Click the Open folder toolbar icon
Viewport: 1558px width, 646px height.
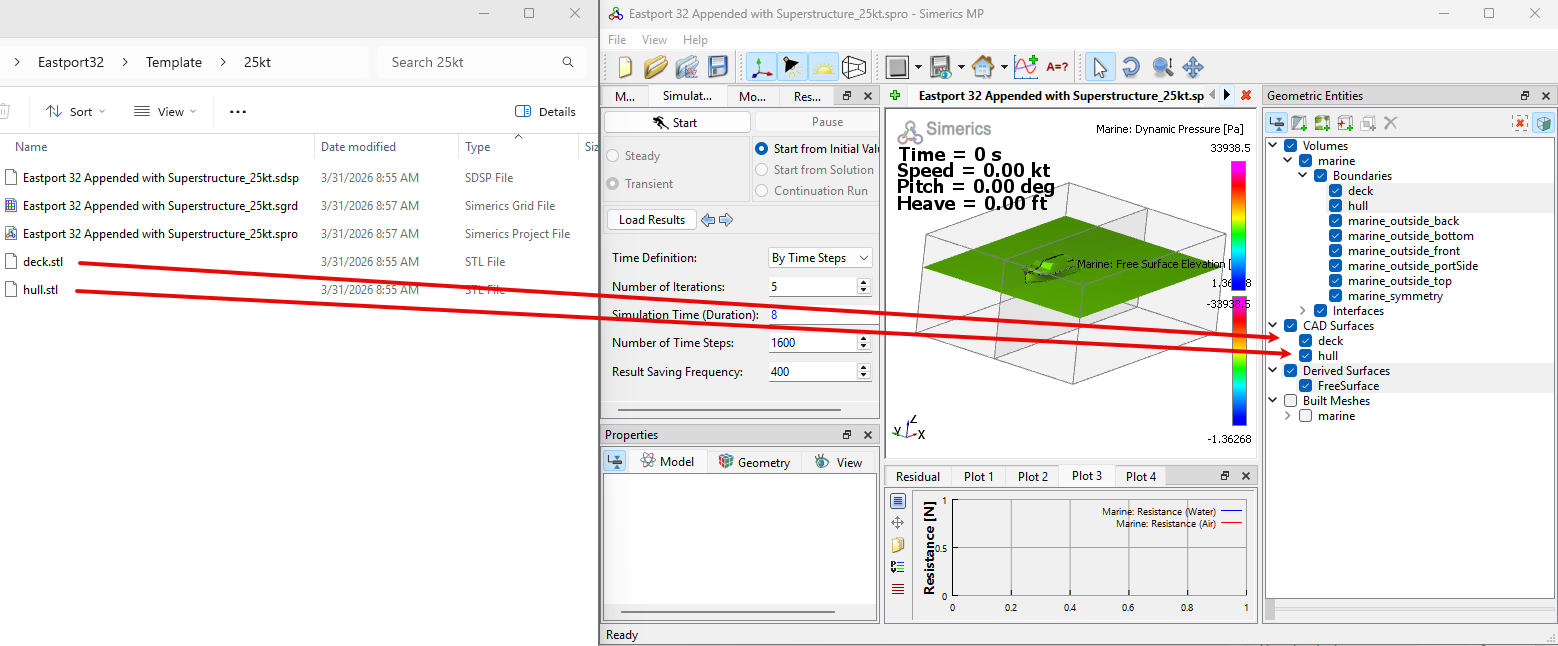coord(656,67)
